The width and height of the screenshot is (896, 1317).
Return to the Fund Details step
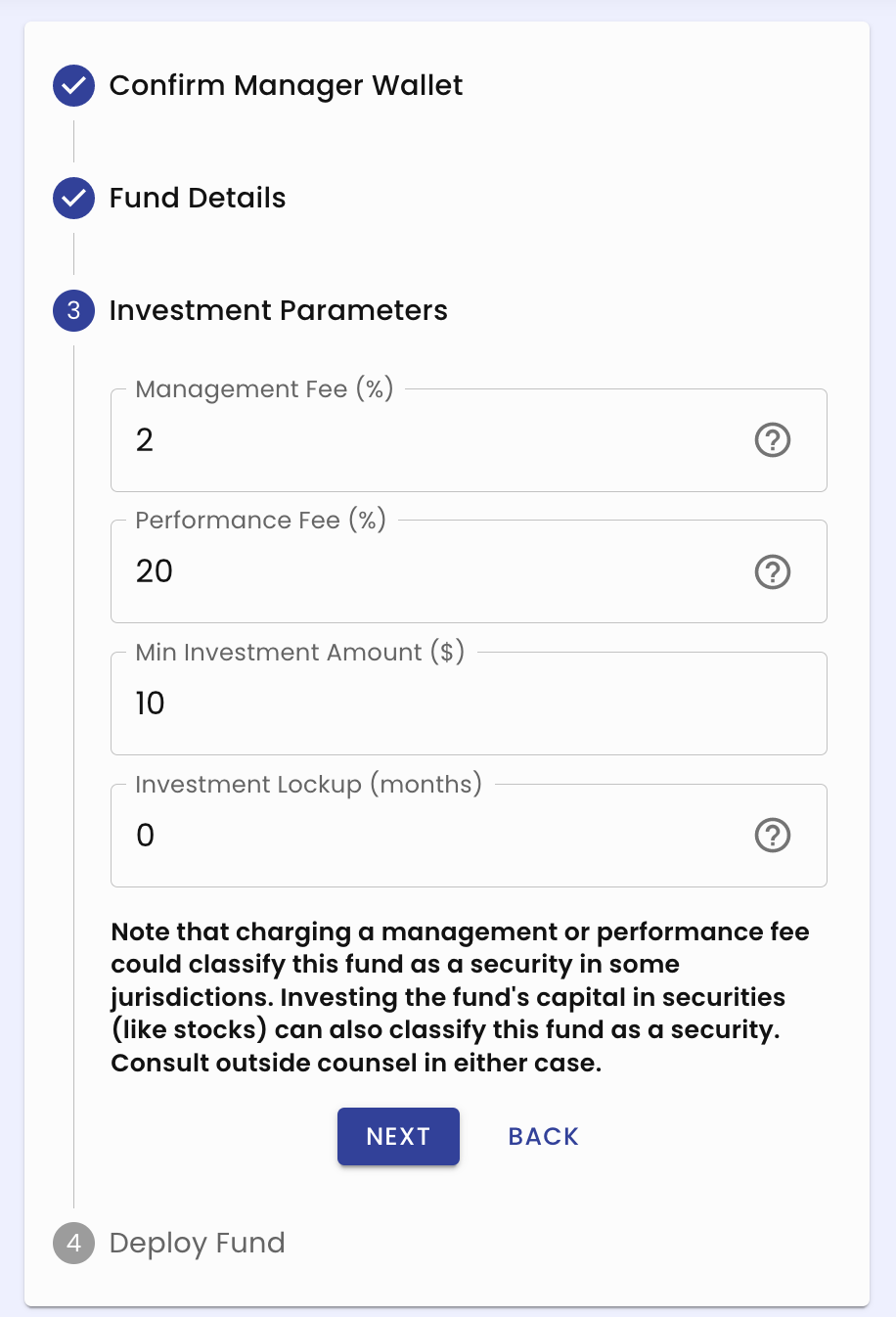pos(198,199)
